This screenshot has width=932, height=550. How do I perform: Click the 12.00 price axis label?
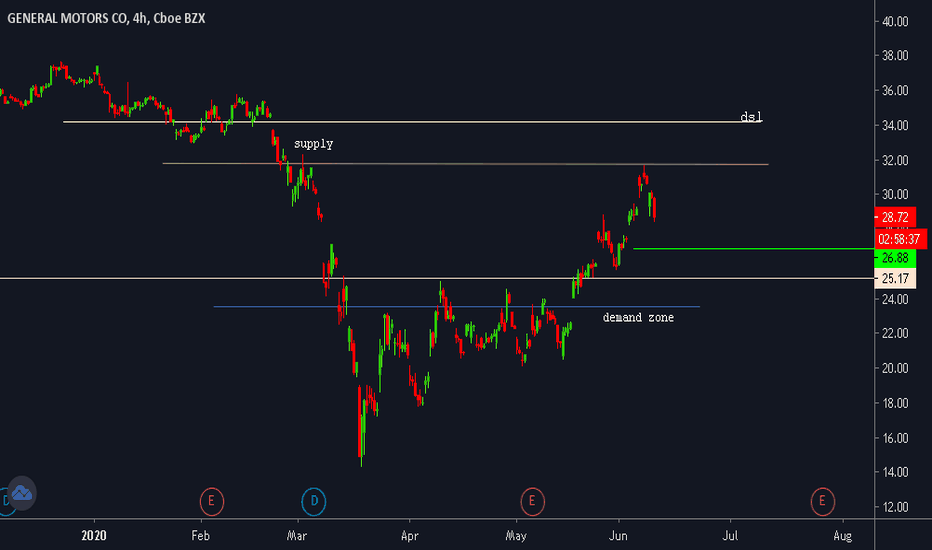pos(895,507)
